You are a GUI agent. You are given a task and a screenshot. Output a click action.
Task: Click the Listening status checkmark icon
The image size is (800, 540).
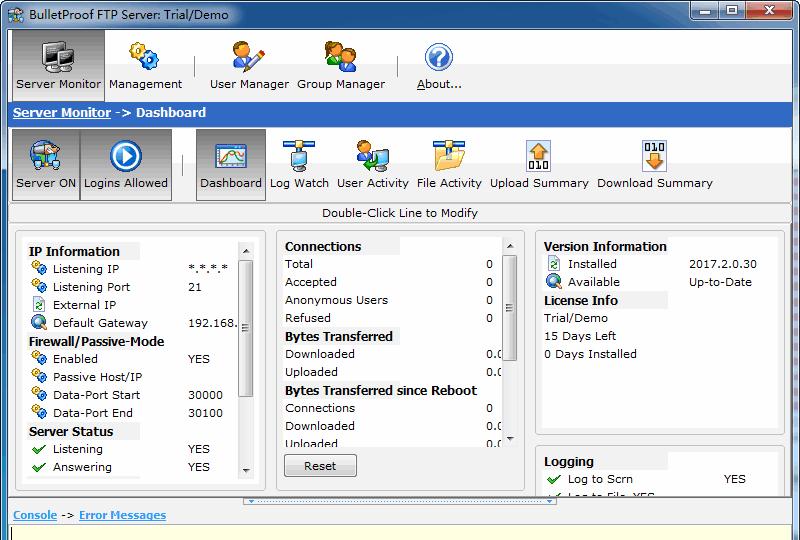pyautogui.click(x=39, y=450)
